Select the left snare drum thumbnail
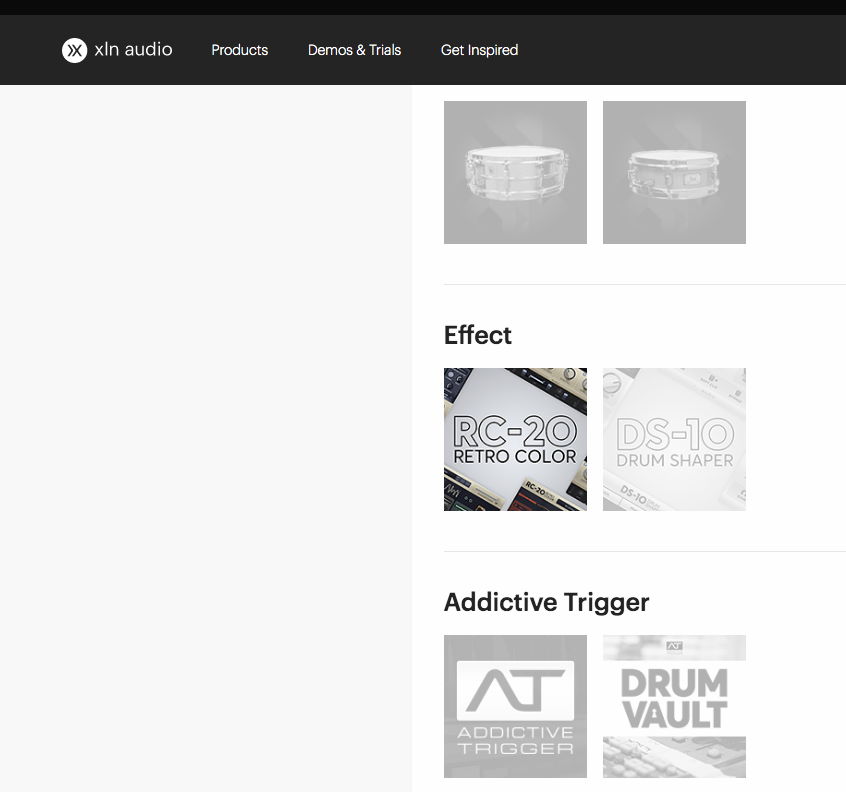The image size is (846, 792). 515,172
